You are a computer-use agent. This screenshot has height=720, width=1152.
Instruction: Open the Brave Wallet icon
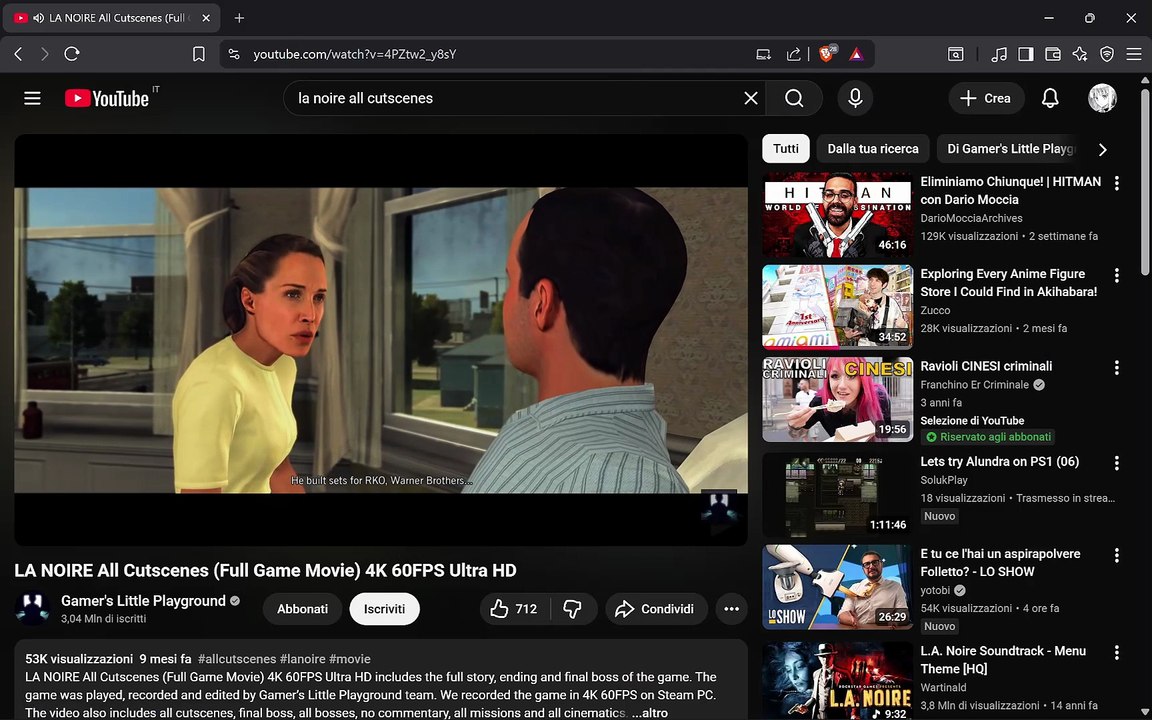(x=1053, y=54)
